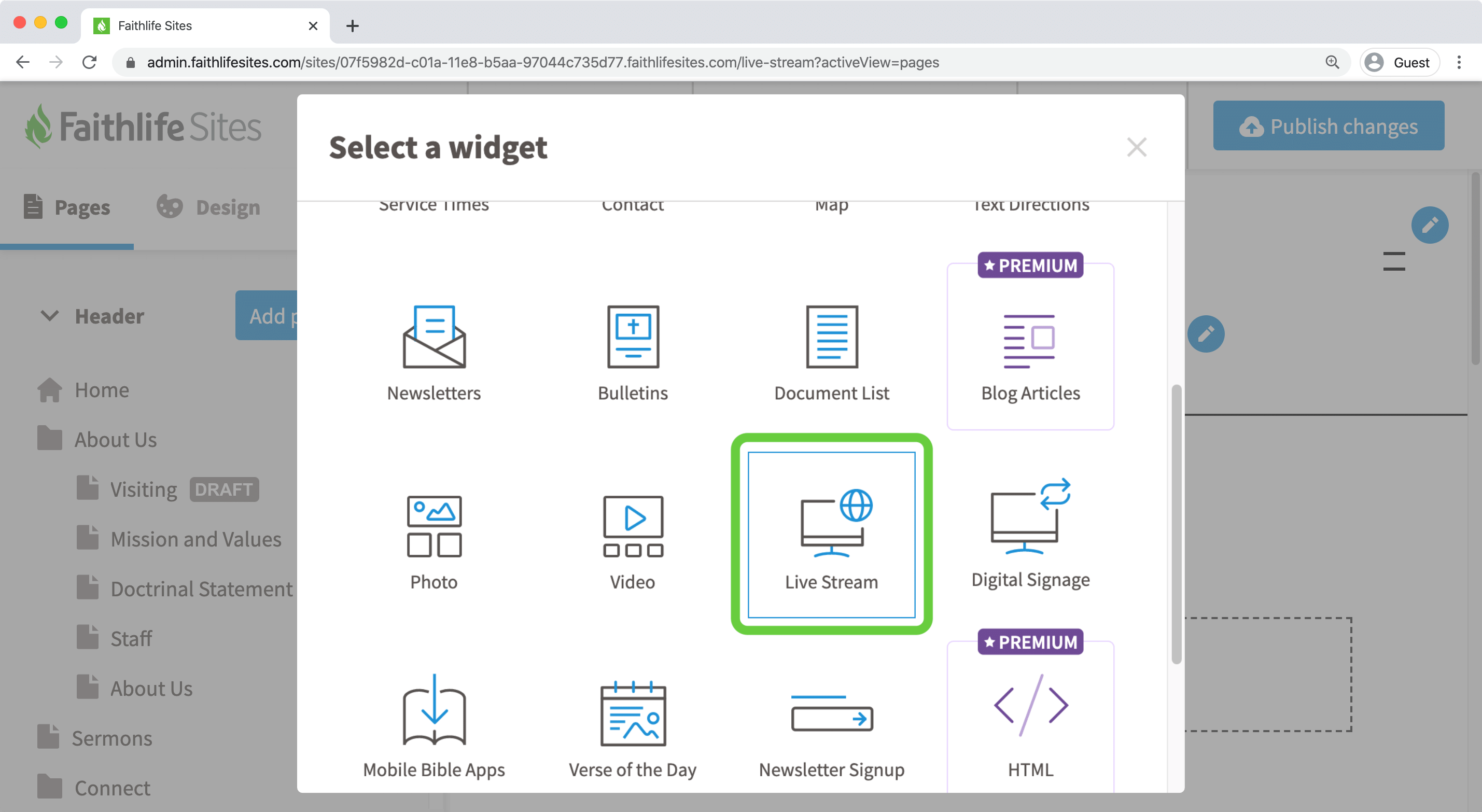The height and width of the screenshot is (812, 1482).
Task: Select the Newsletters widget
Action: click(434, 352)
